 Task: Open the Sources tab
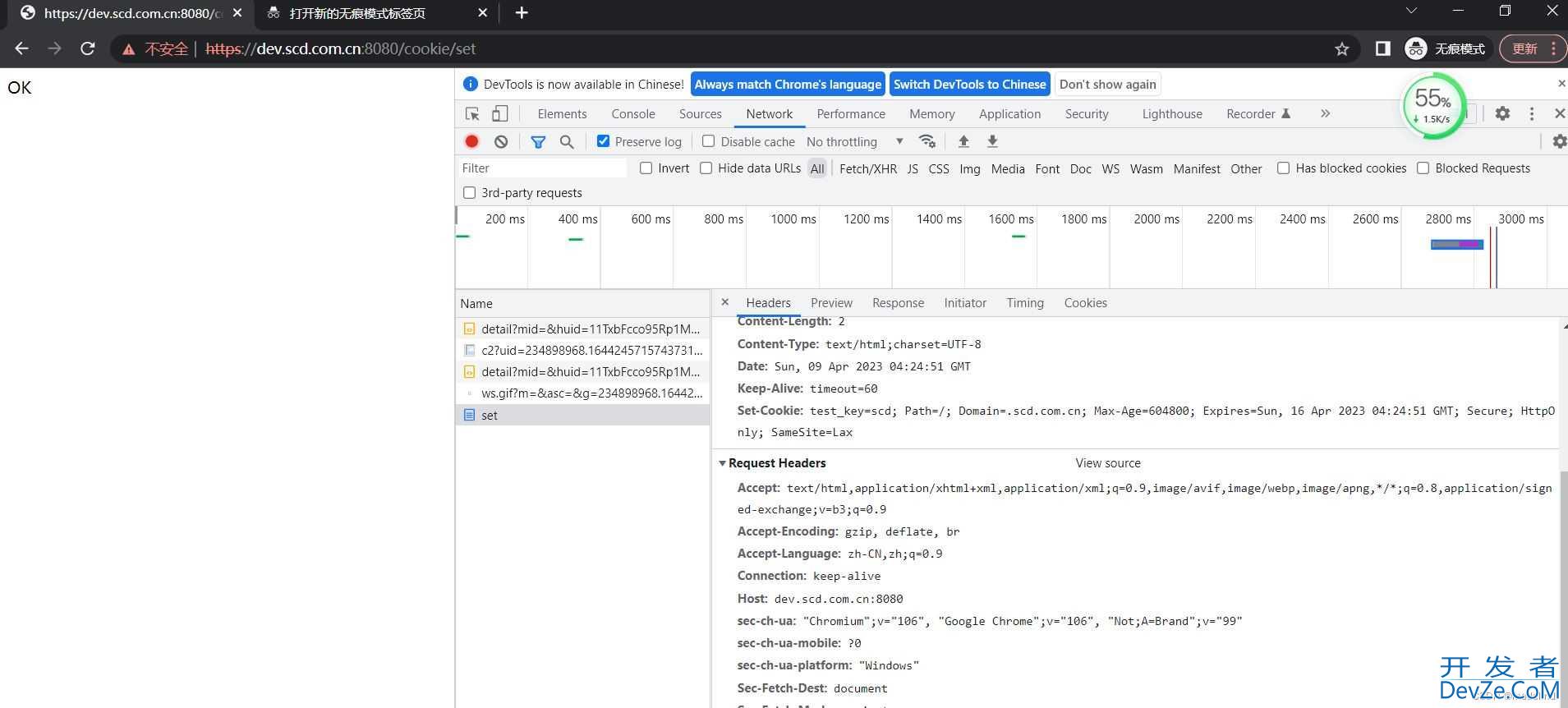[x=701, y=114]
